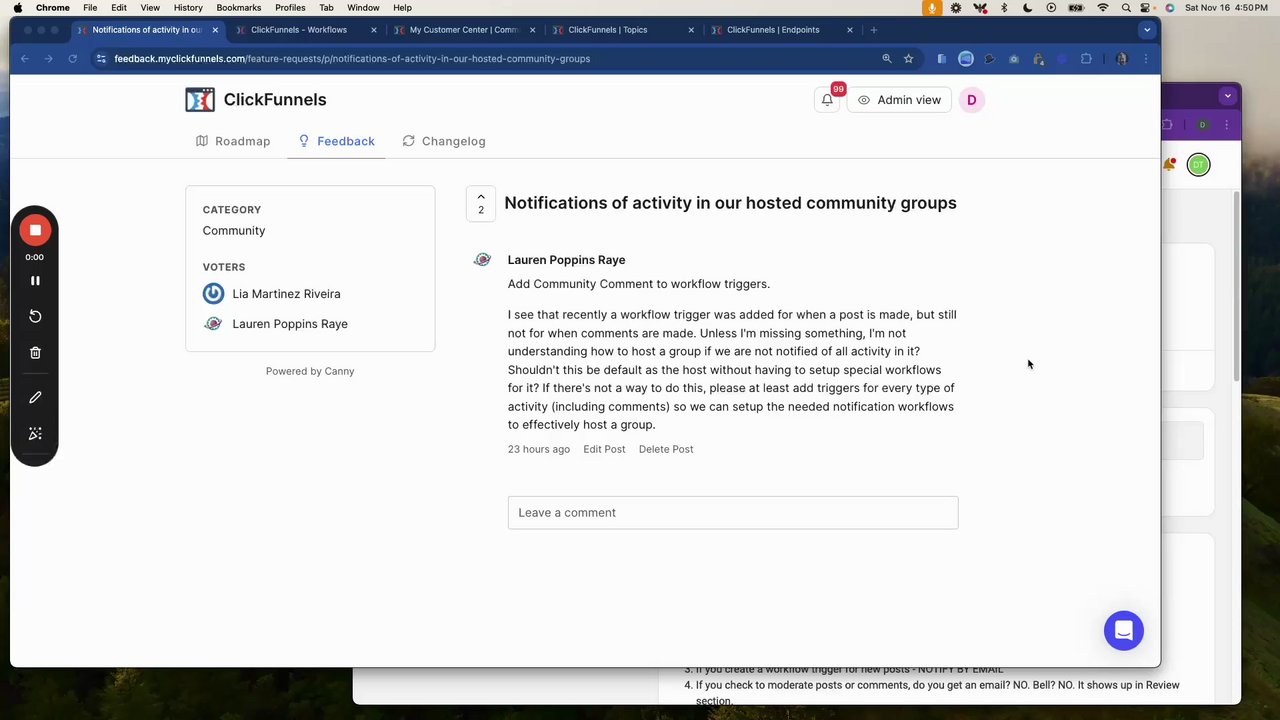
Task: Open a new browser tab
Action: tap(873, 30)
